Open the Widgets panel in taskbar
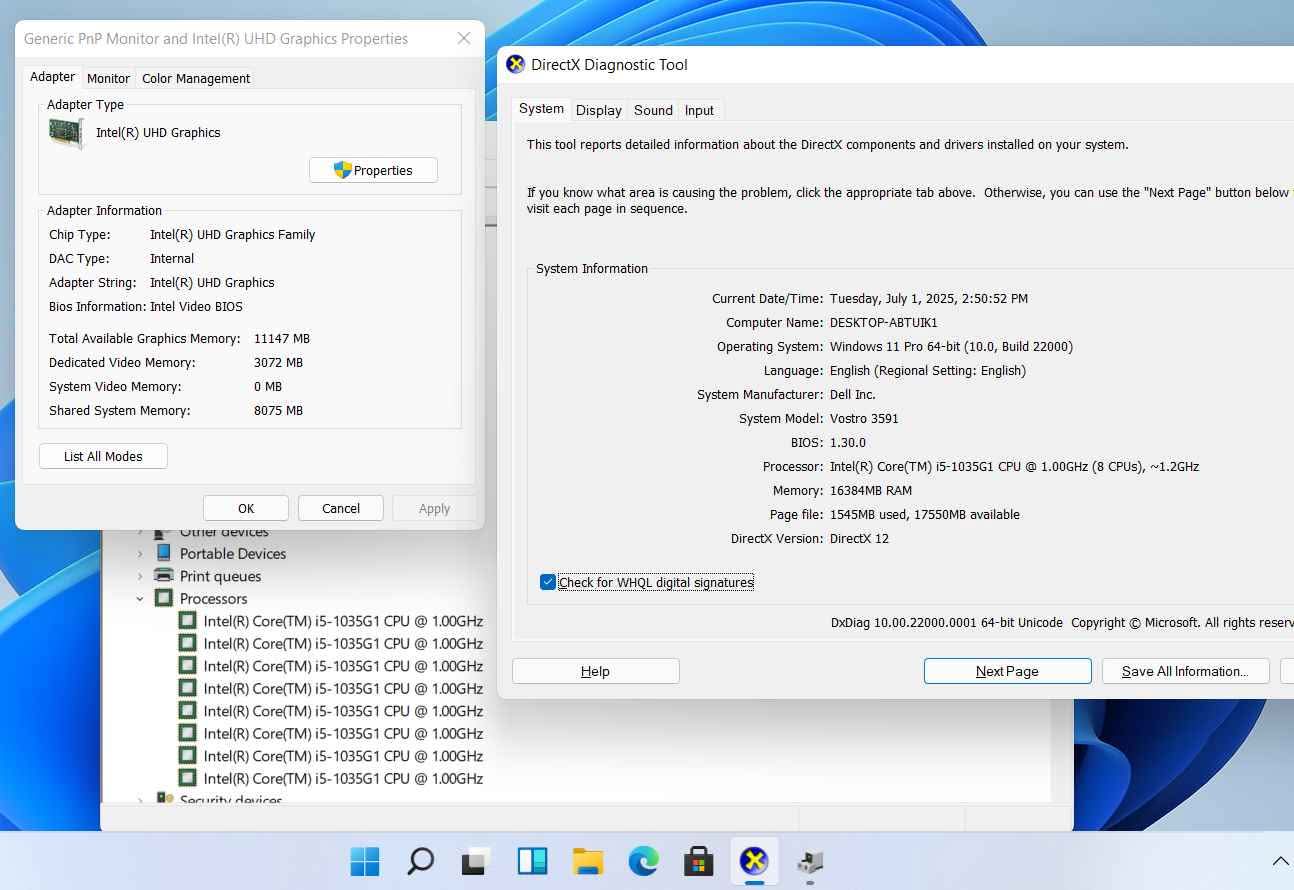The image size is (1294, 890). click(x=532, y=860)
